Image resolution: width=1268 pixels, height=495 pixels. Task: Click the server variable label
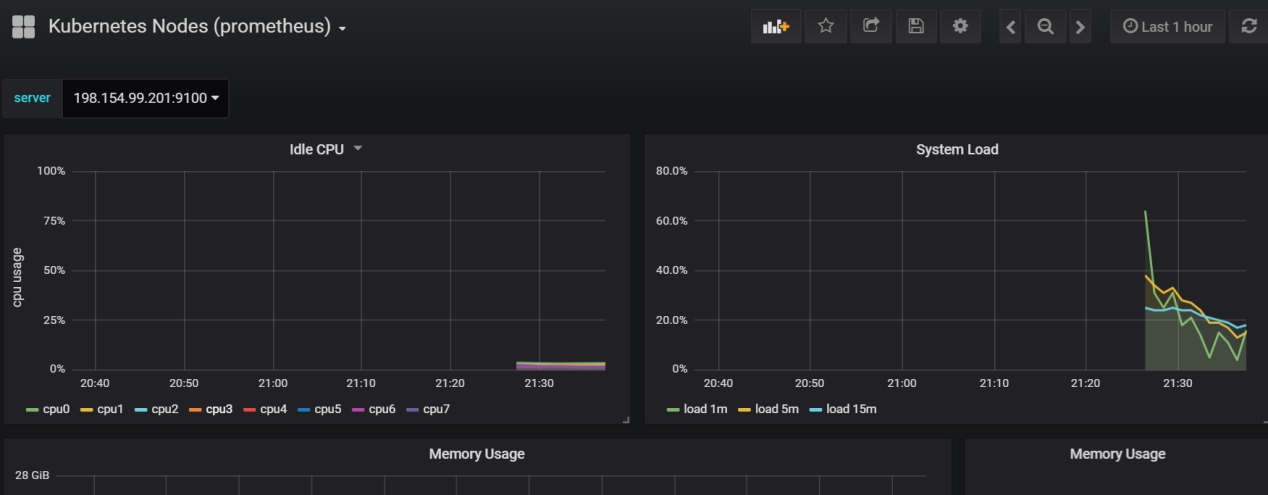tap(32, 98)
